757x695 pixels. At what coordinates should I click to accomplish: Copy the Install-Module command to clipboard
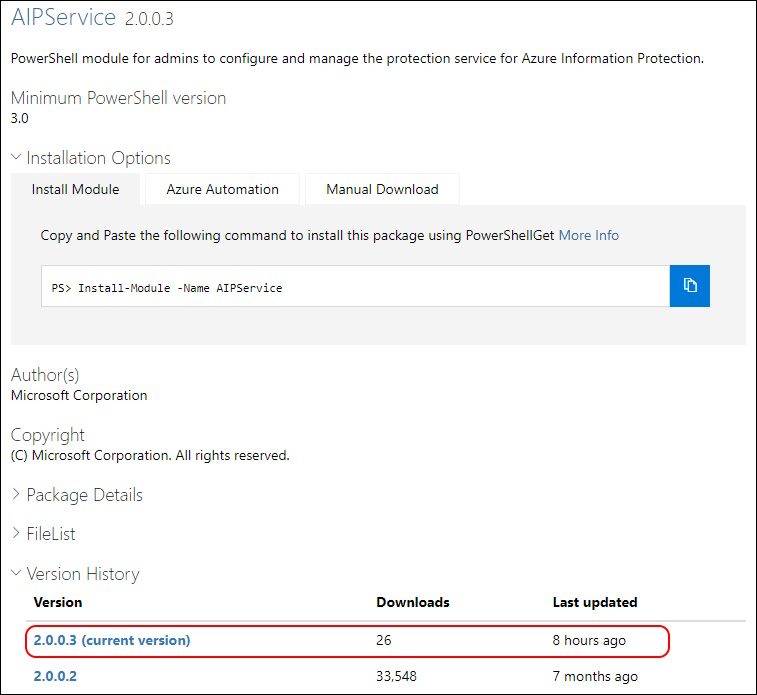pyautogui.click(x=689, y=286)
